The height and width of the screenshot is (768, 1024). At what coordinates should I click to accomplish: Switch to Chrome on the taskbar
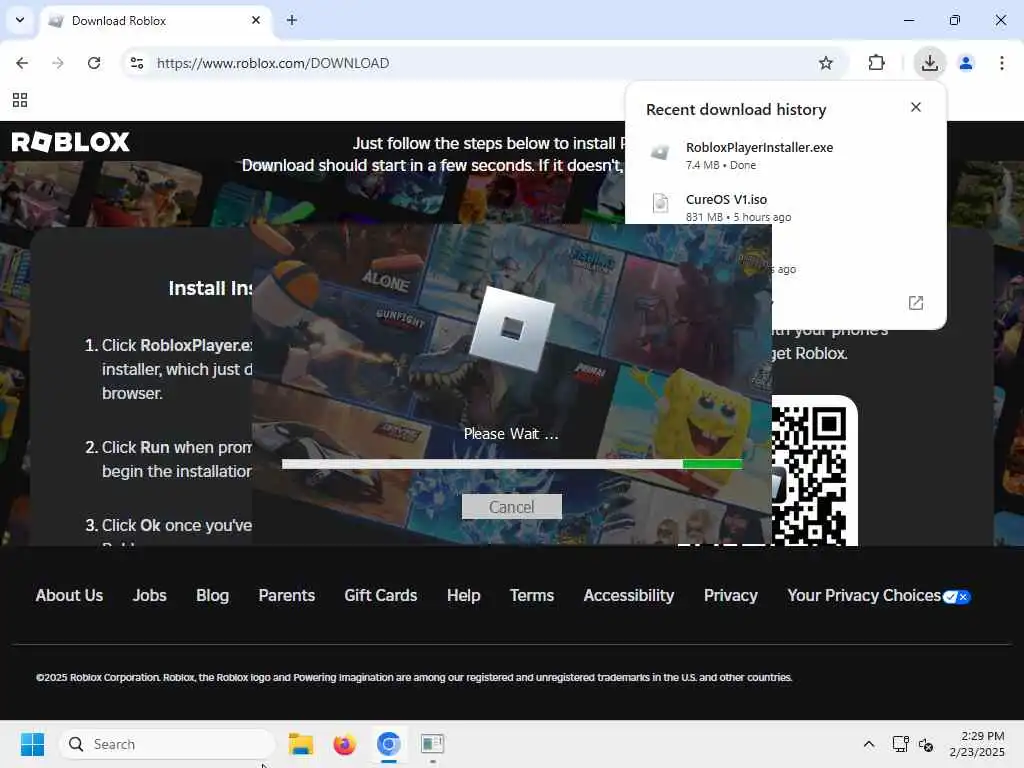click(388, 744)
